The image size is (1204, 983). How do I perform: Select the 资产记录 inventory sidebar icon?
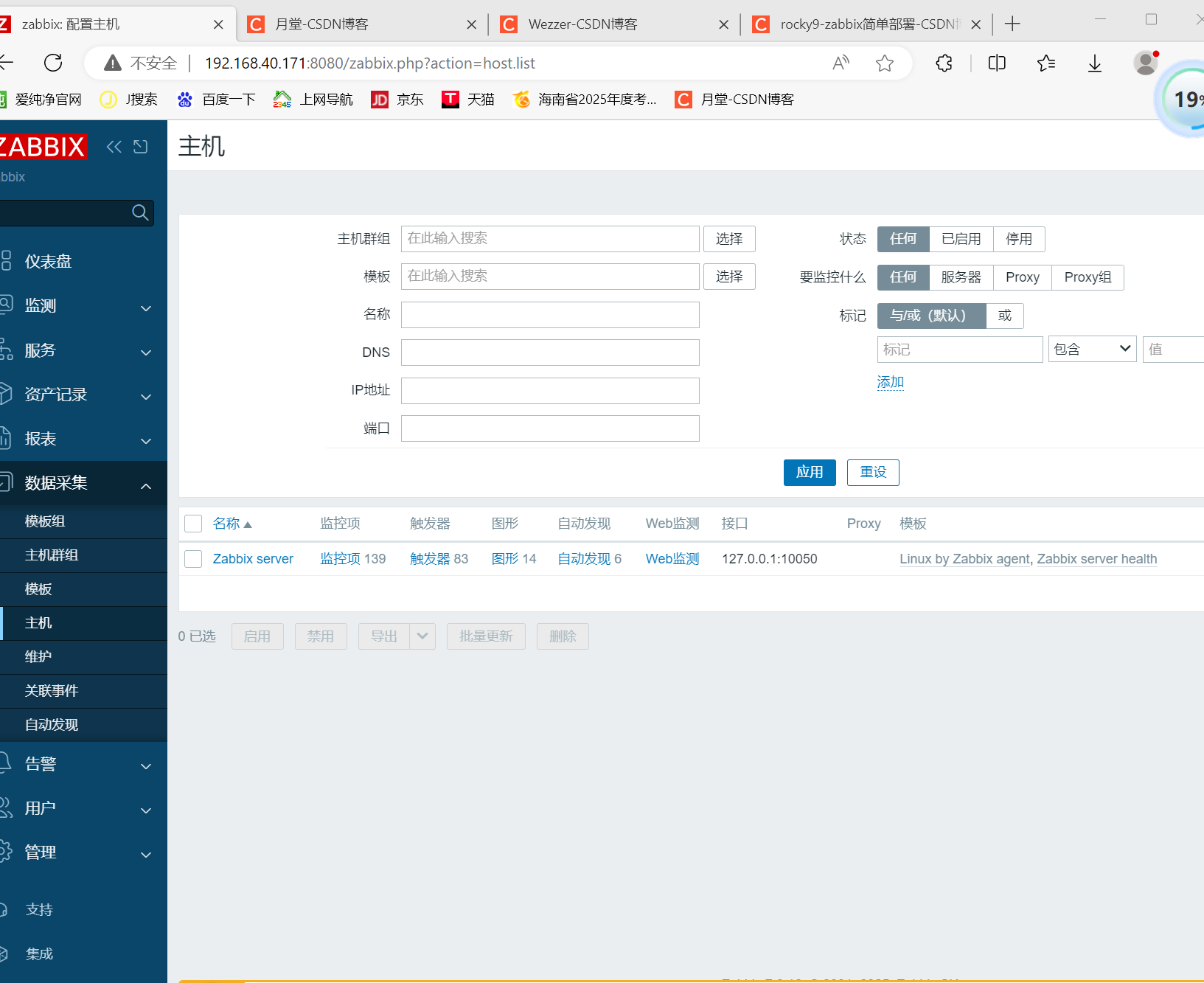click(x=7, y=395)
